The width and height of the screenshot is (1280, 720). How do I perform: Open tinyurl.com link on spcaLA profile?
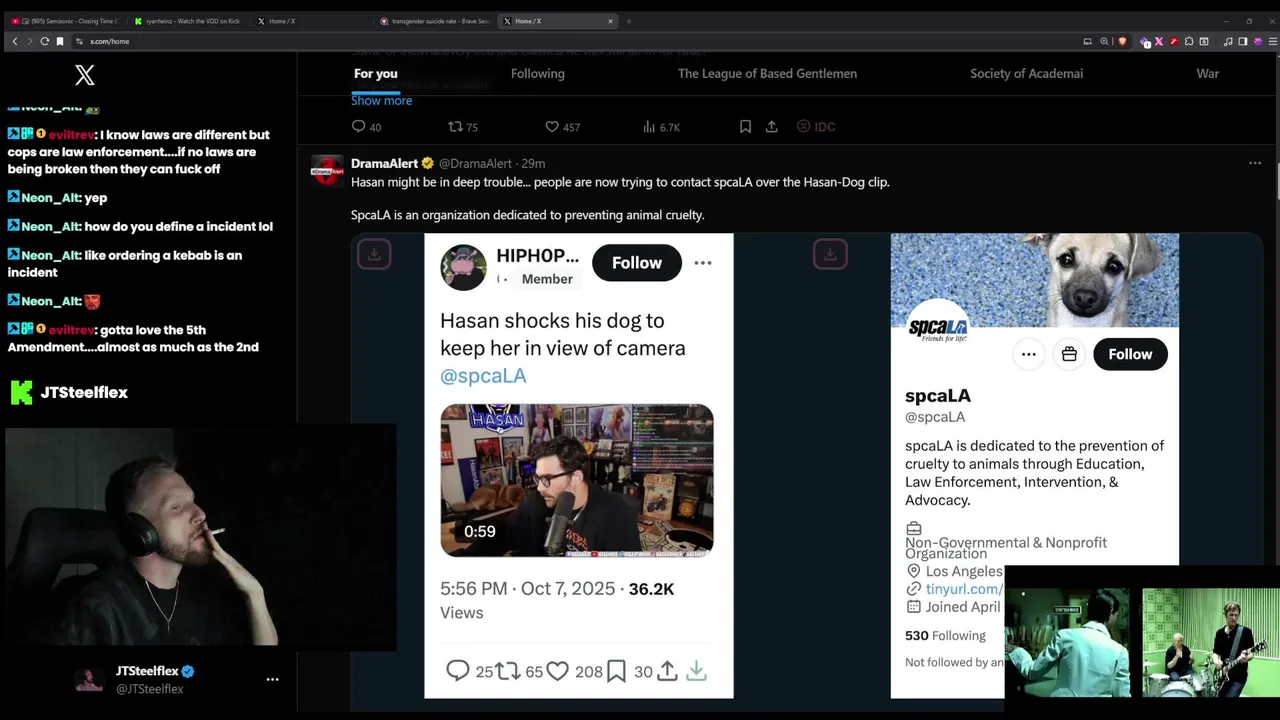pos(964,589)
